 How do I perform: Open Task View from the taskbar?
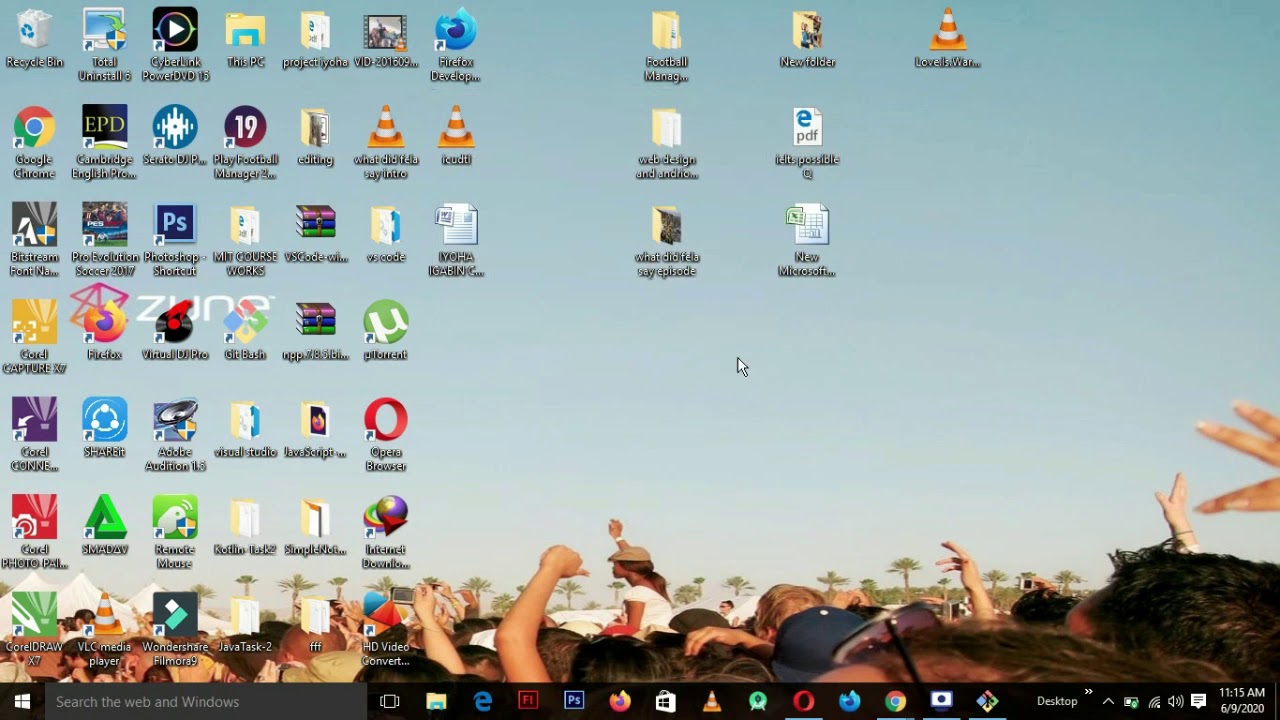coord(390,701)
